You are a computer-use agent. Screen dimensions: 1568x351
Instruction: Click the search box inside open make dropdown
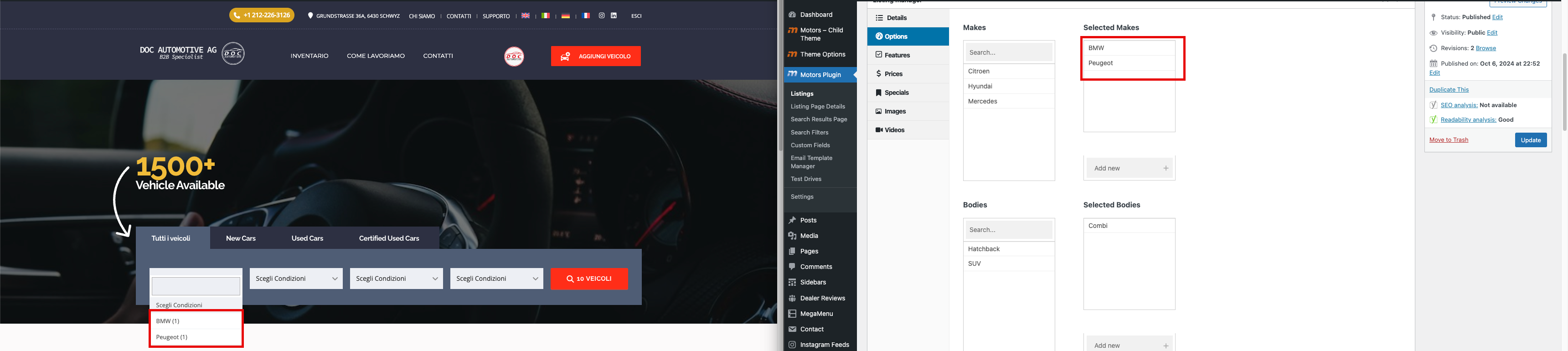(196, 287)
